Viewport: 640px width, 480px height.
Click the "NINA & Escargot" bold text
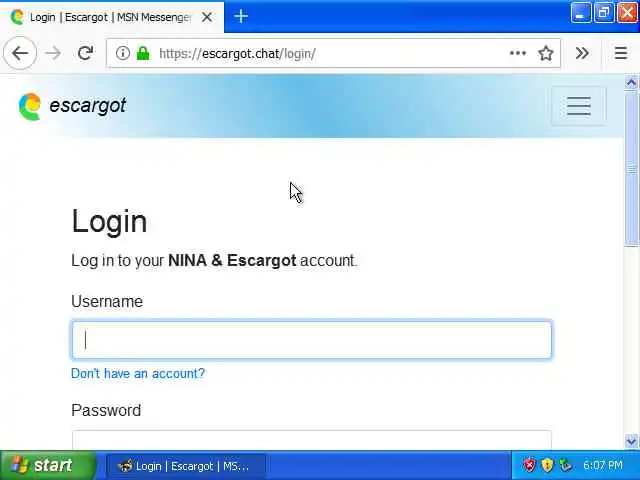(x=232, y=260)
